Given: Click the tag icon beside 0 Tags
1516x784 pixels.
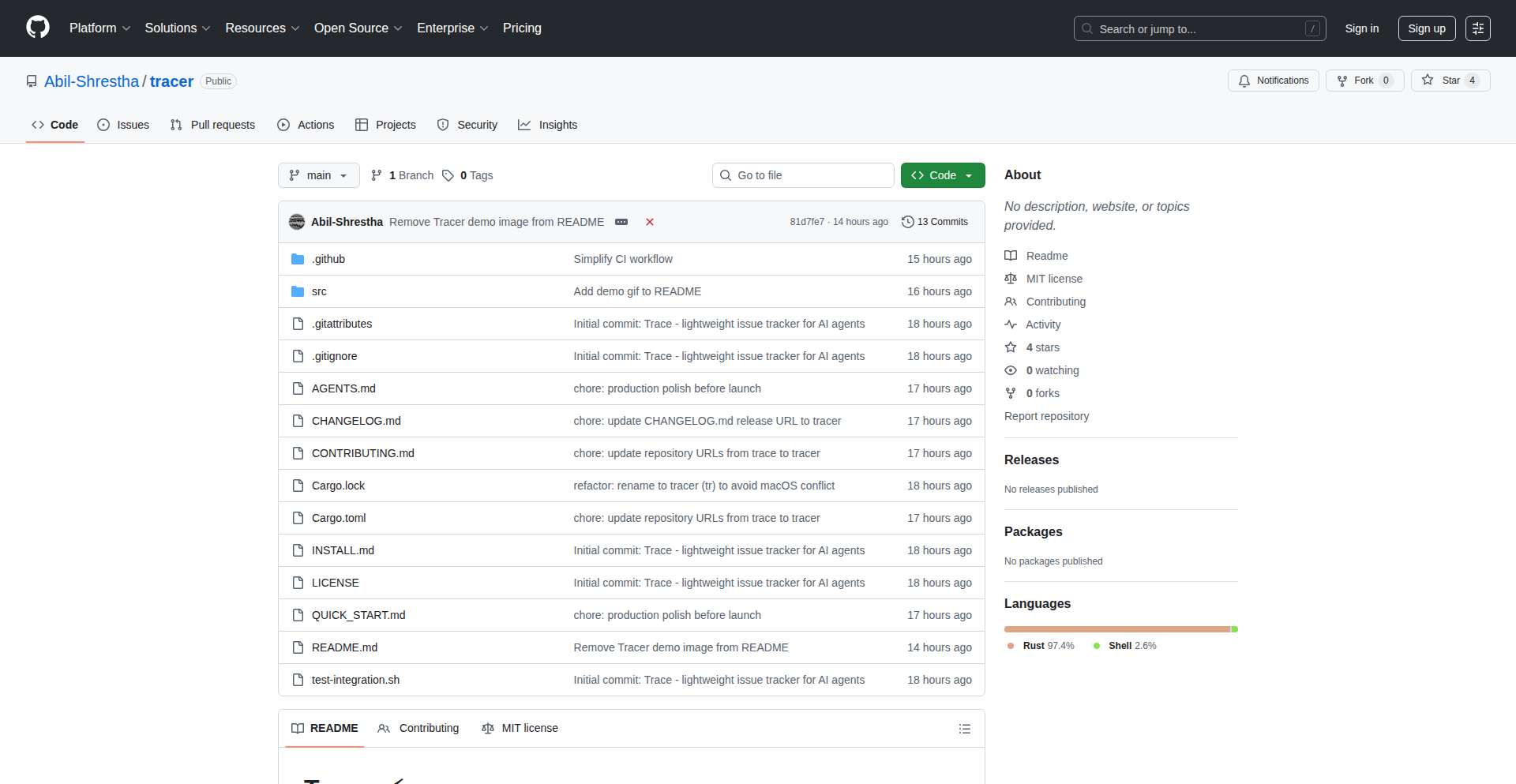Looking at the screenshot, I should [448, 175].
